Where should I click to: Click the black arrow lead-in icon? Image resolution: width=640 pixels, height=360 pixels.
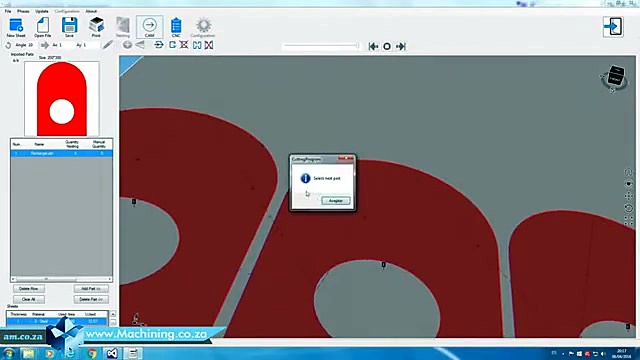159,45
